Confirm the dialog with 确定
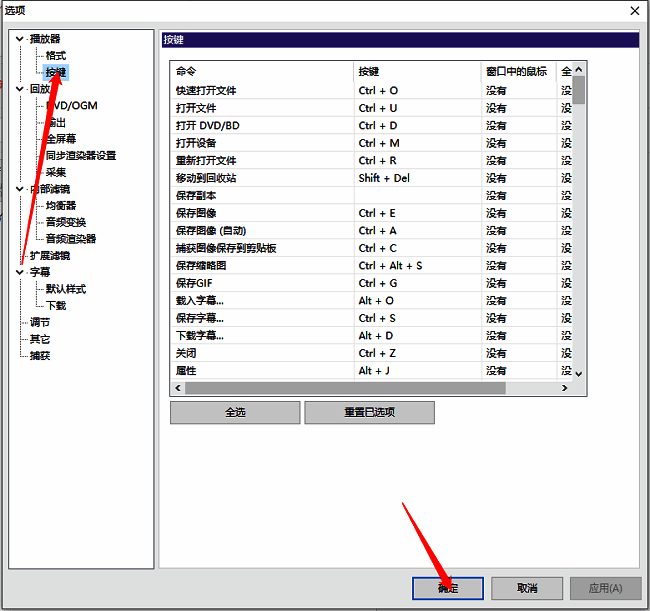Viewport: 650px width, 611px height. [x=448, y=588]
